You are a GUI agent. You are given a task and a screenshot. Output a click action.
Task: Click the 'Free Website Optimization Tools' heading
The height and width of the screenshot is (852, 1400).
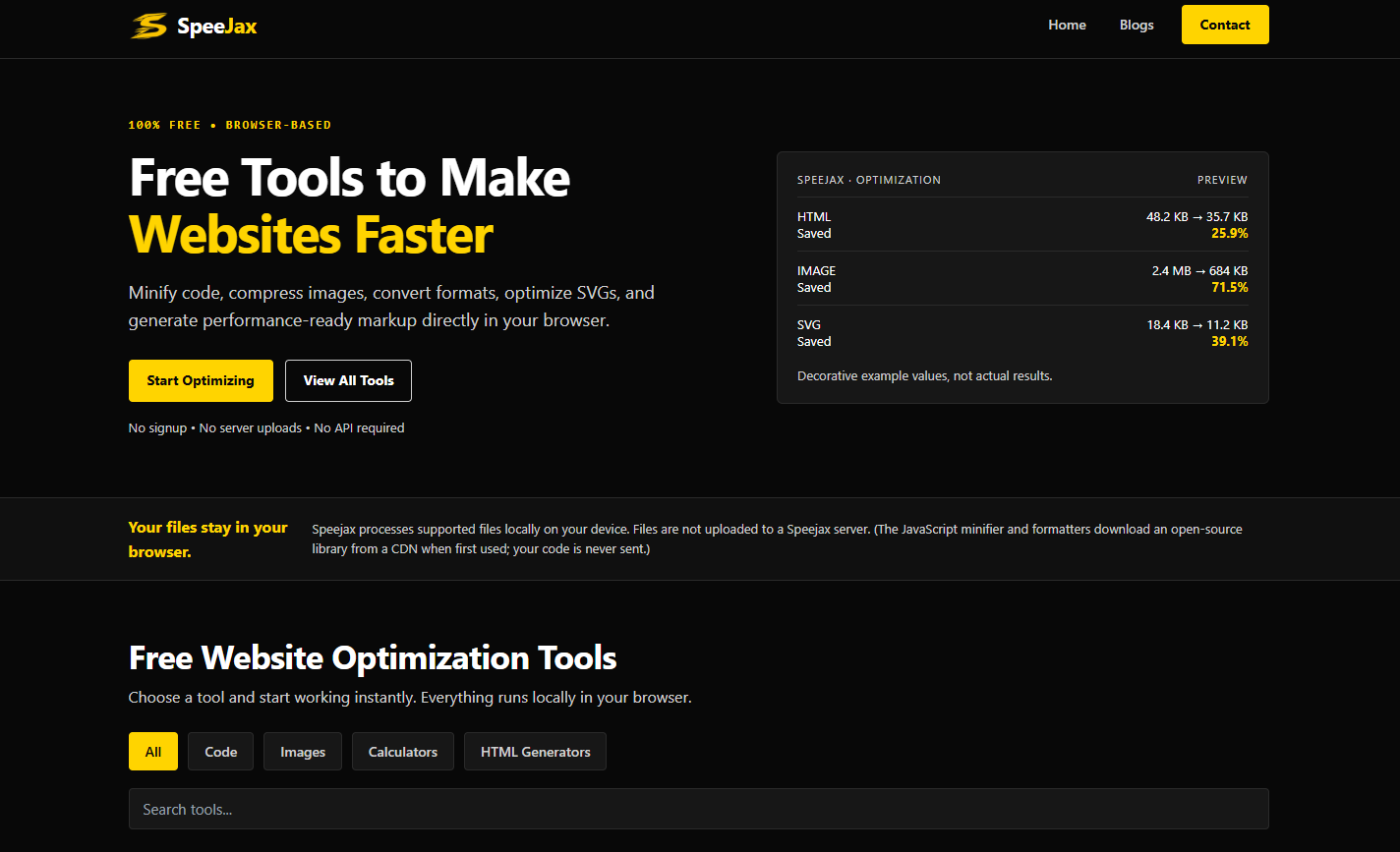click(x=373, y=657)
